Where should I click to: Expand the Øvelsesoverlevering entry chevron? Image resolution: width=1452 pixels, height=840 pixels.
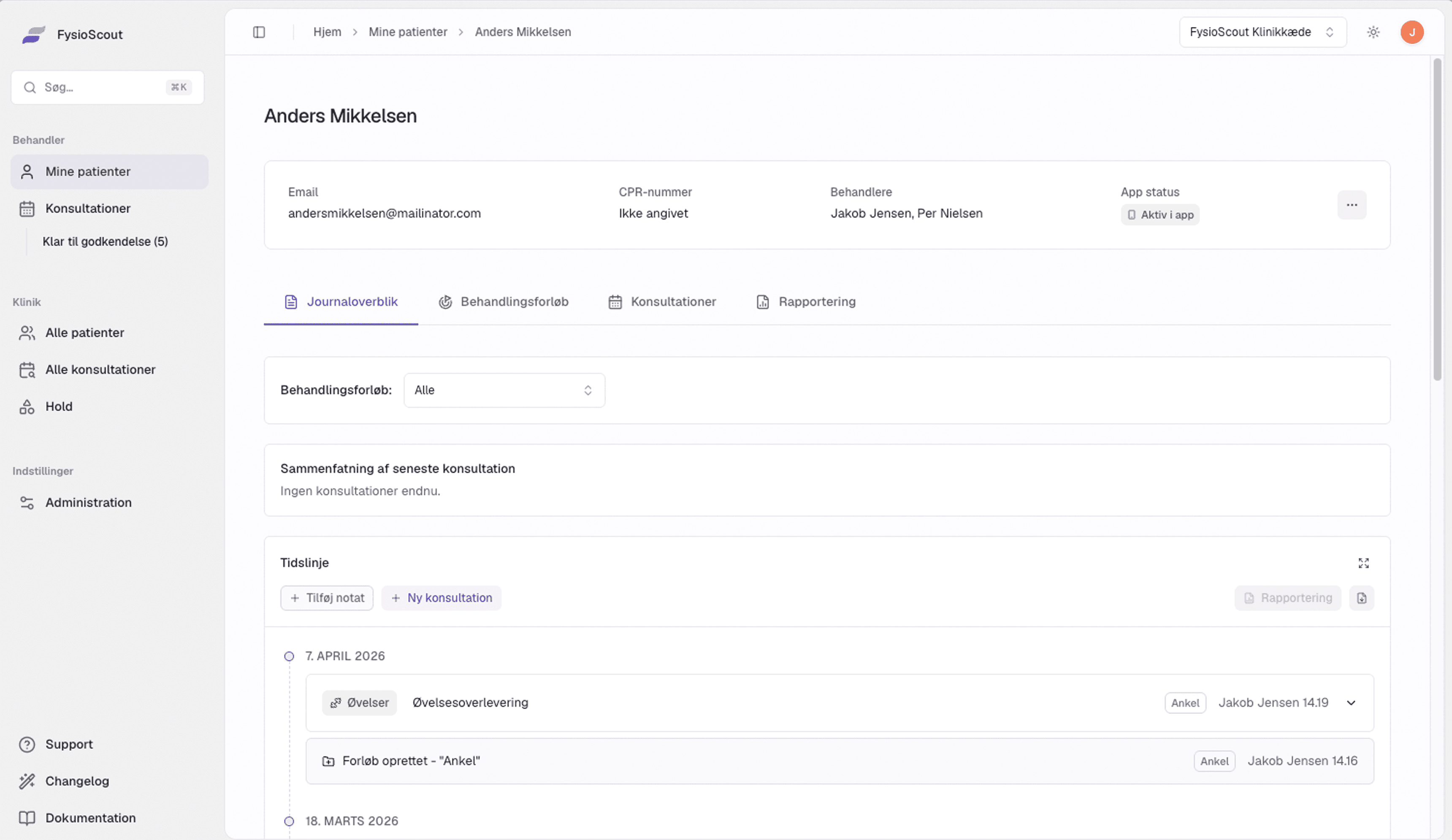[1351, 703]
